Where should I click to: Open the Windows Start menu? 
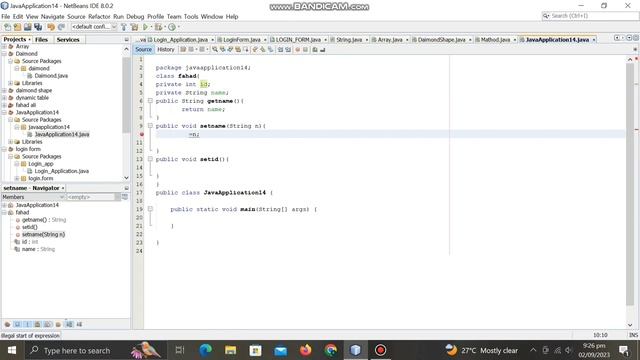point(12,350)
